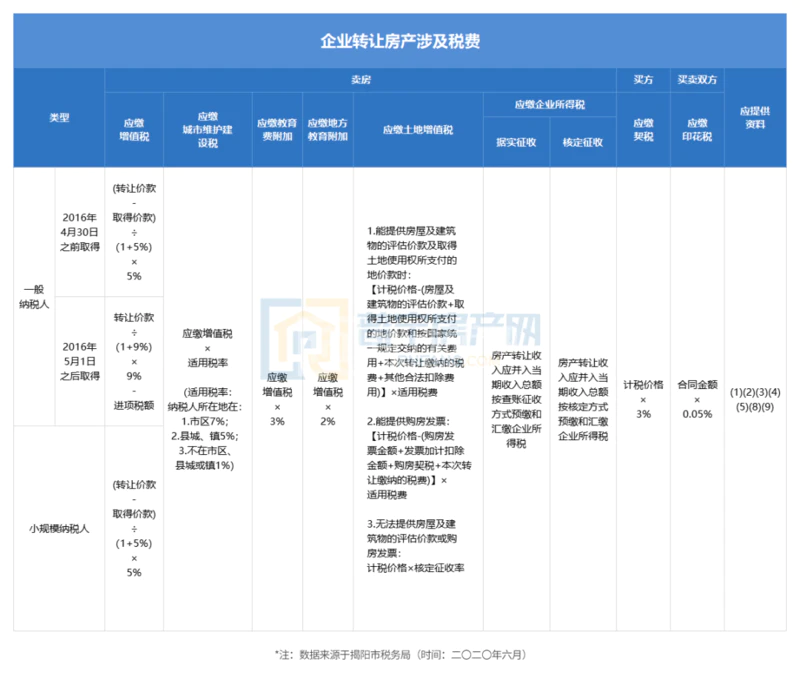Image resolution: width=800 pixels, height=678 pixels.
Task: Click the 核定征收 sub-header
Action: pyautogui.click(x=583, y=142)
